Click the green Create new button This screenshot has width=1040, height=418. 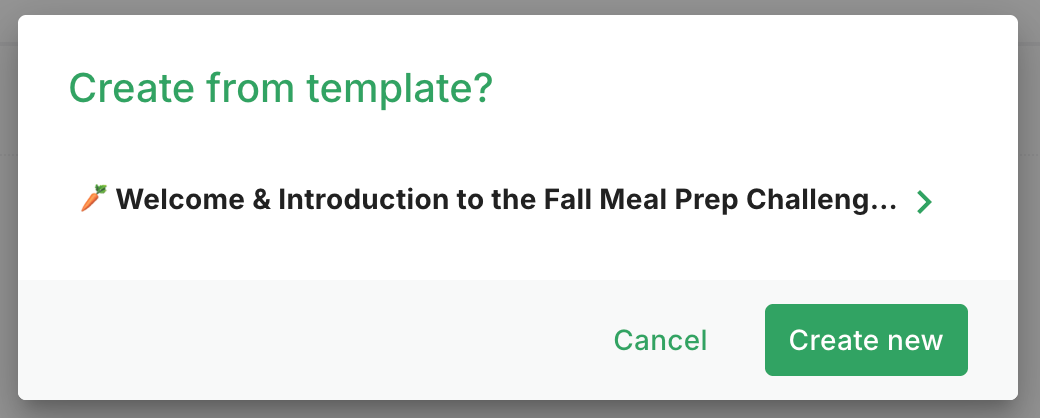[x=866, y=340]
